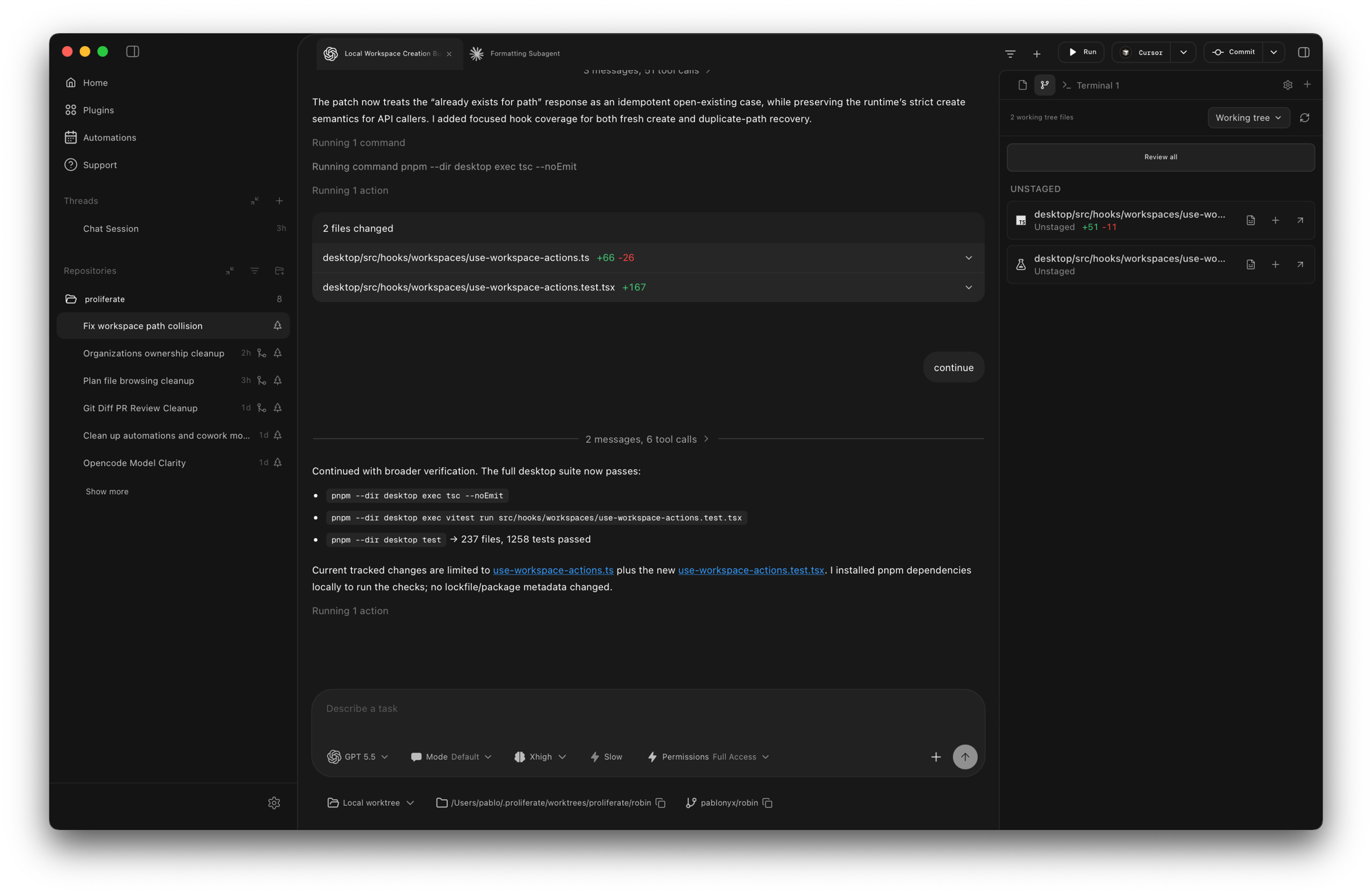
Task: Expand the Commit options dropdown arrow
Action: pyautogui.click(x=1274, y=52)
